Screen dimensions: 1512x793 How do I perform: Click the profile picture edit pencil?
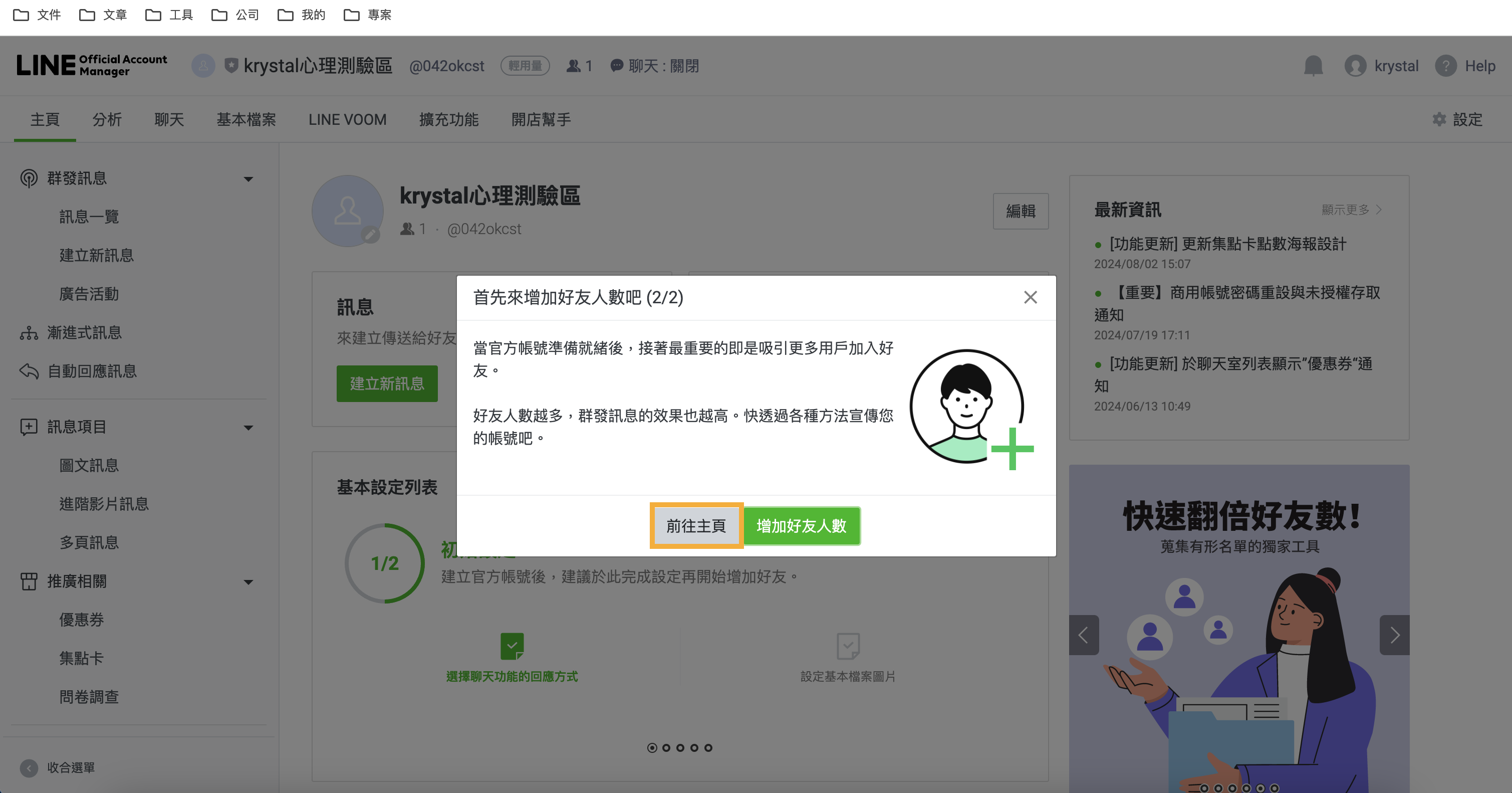click(x=370, y=235)
